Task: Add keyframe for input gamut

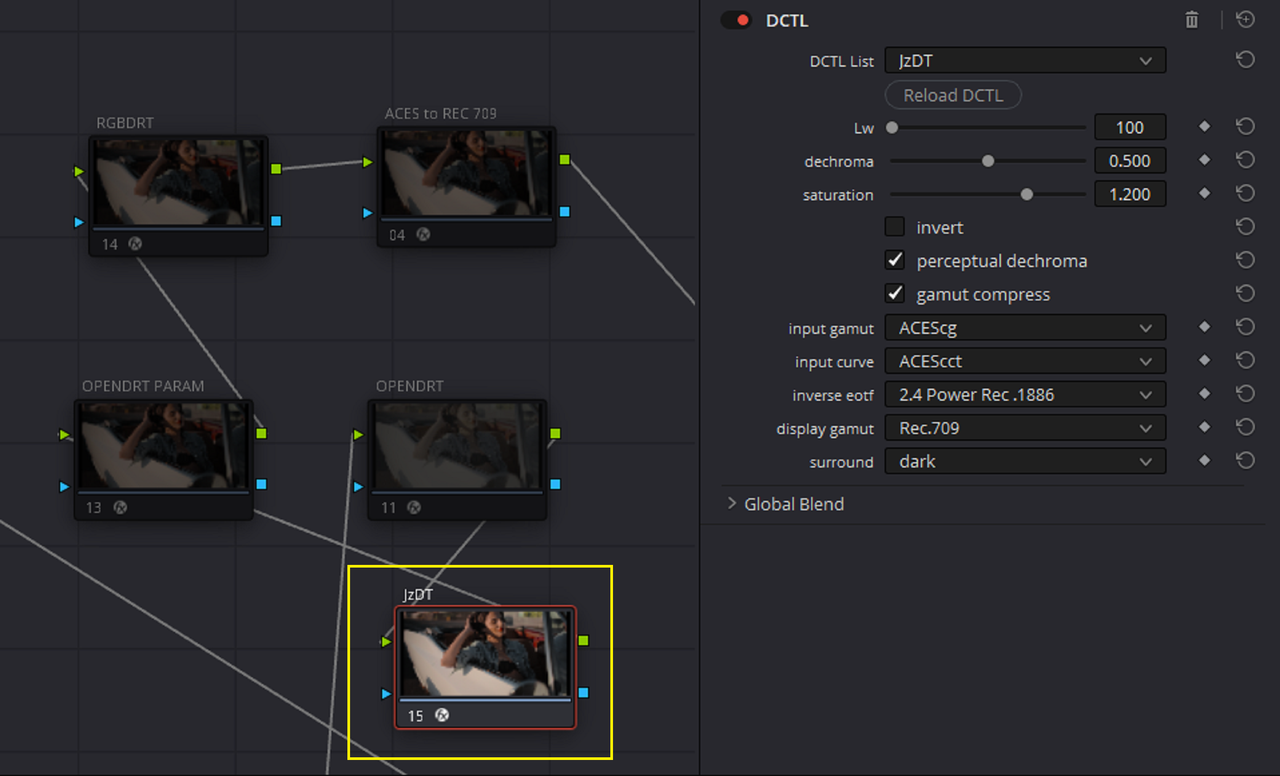Action: [1204, 327]
